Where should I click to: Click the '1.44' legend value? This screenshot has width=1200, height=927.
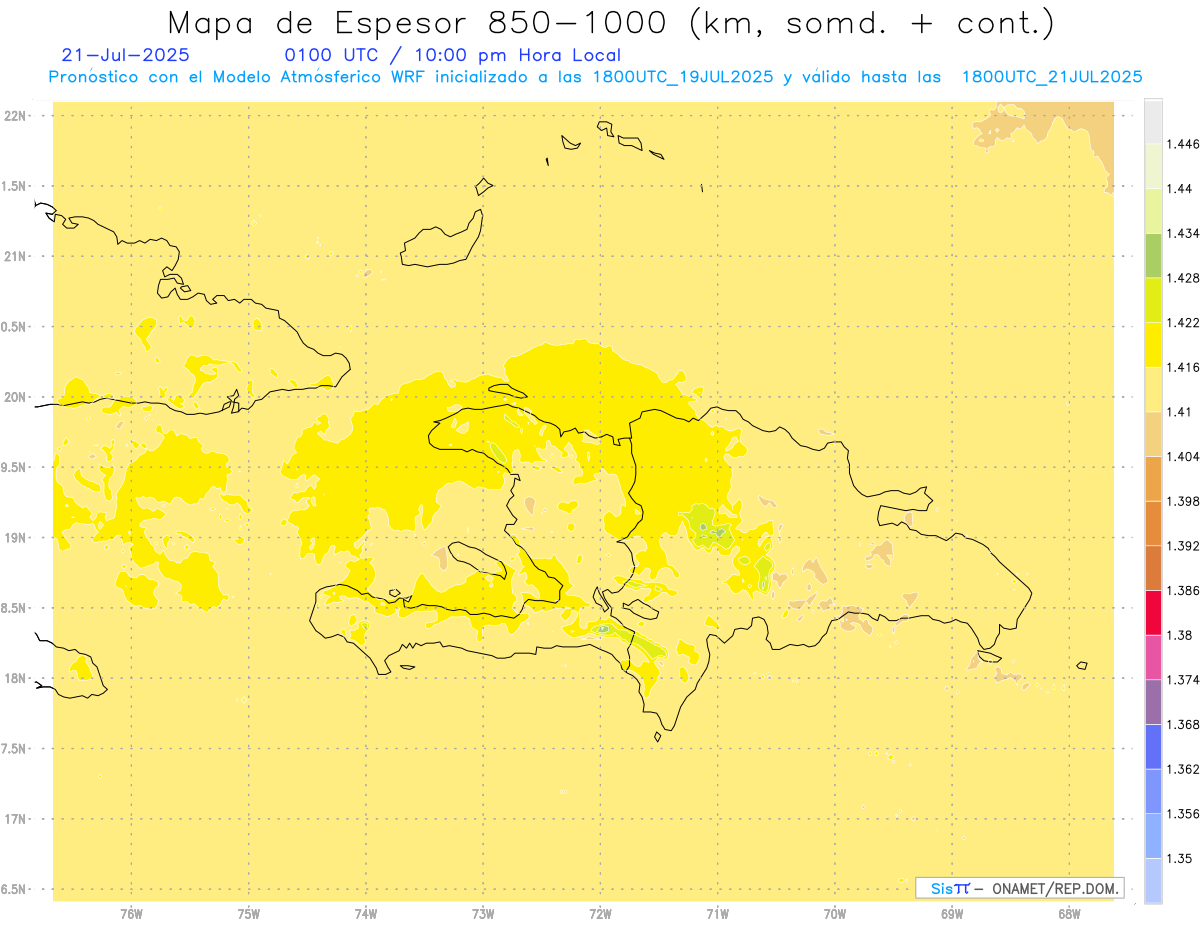pyautogui.click(x=1179, y=189)
